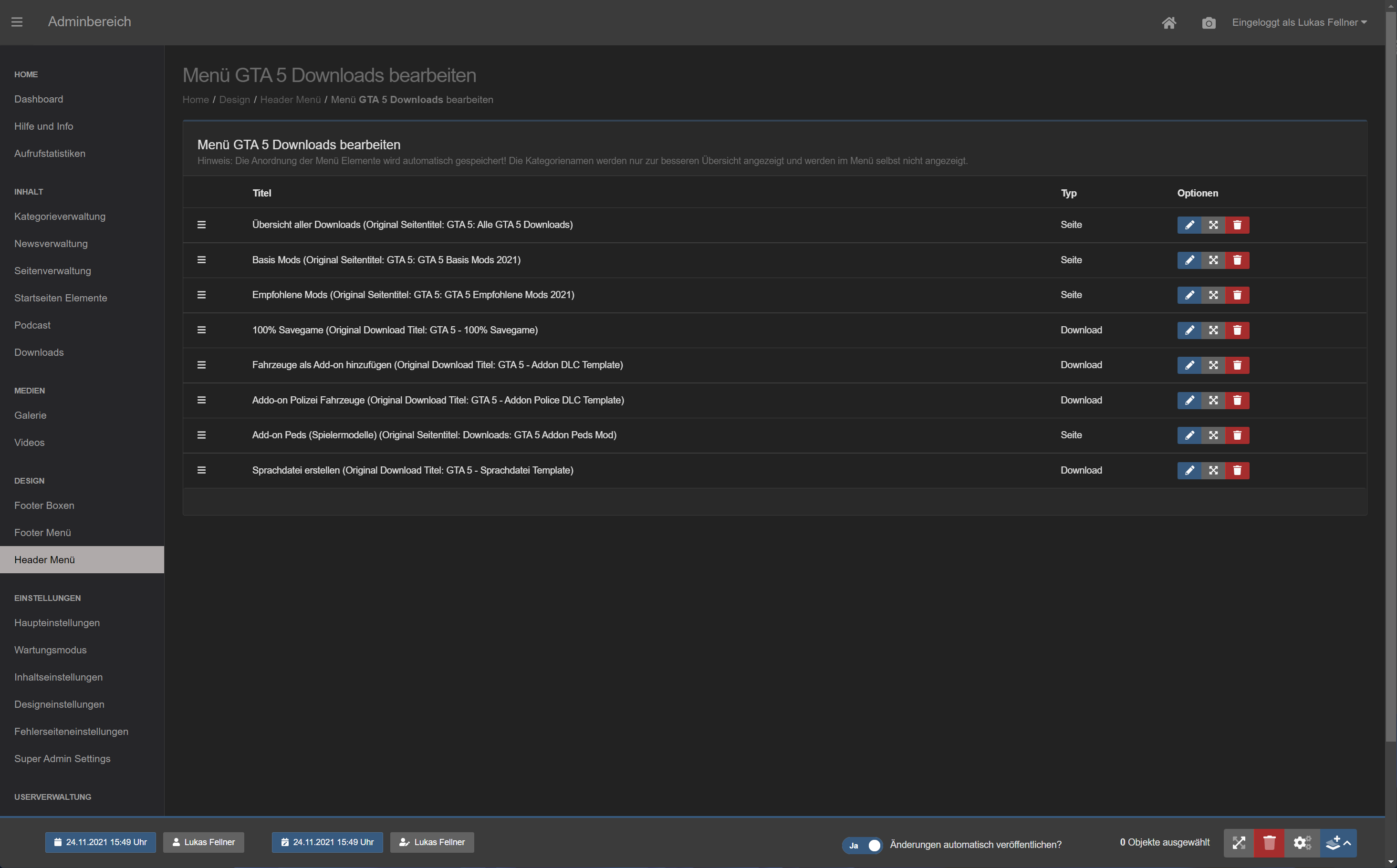Open bottom bar gear settings icon
Screen dimensions: 1397x868
click(1302, 843)
